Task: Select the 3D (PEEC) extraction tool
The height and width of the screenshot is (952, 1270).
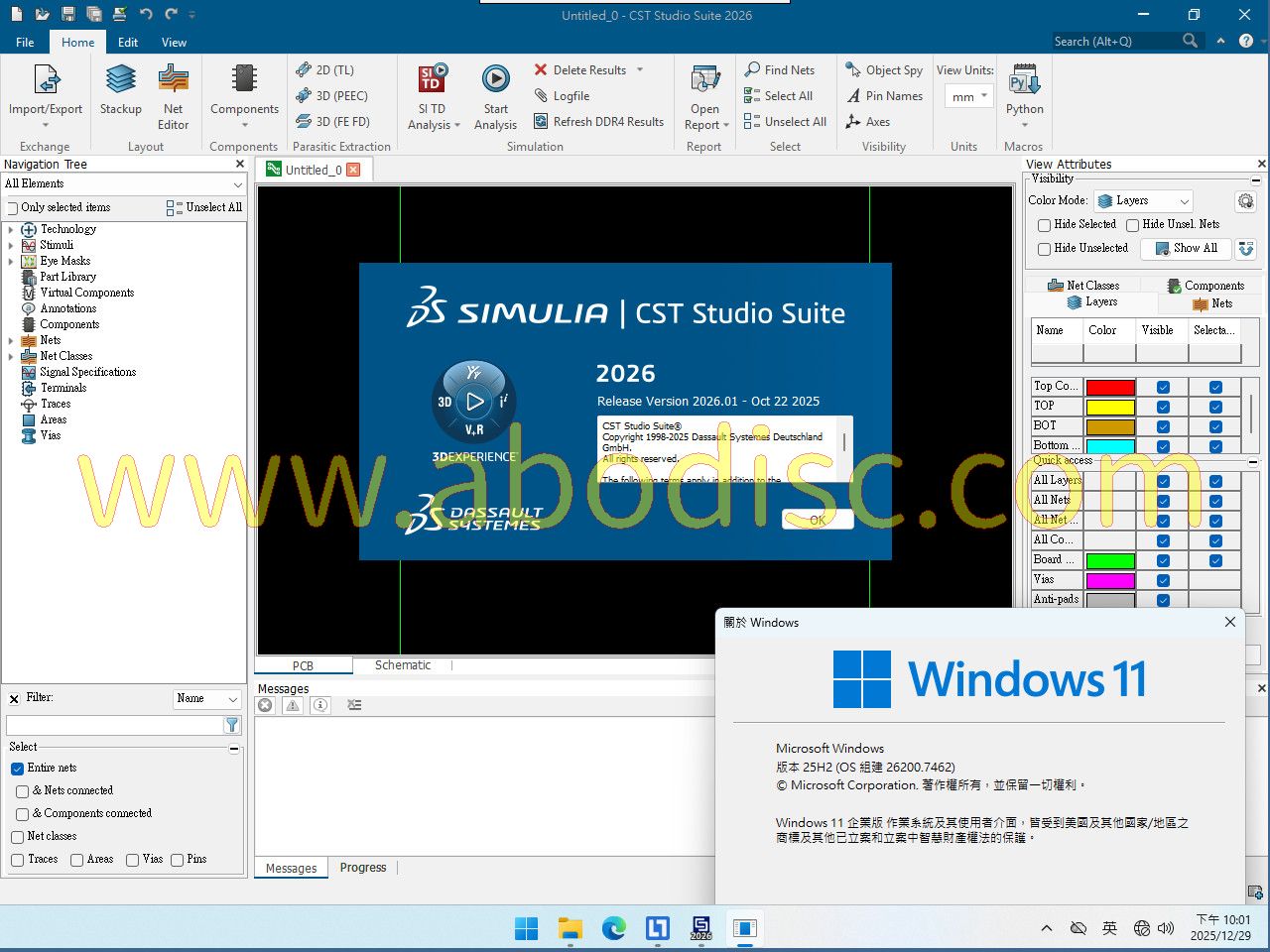Action: pyautogui.click(x=332, y=96)
